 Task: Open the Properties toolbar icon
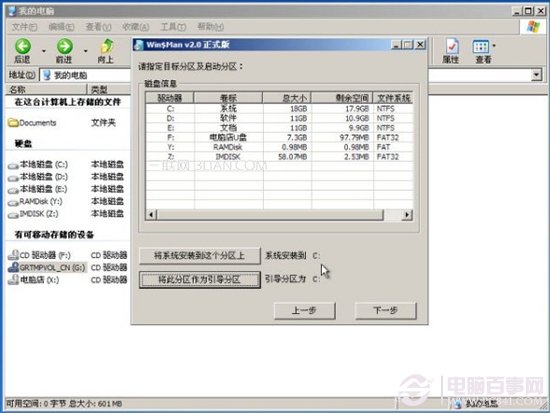[451, 46]
